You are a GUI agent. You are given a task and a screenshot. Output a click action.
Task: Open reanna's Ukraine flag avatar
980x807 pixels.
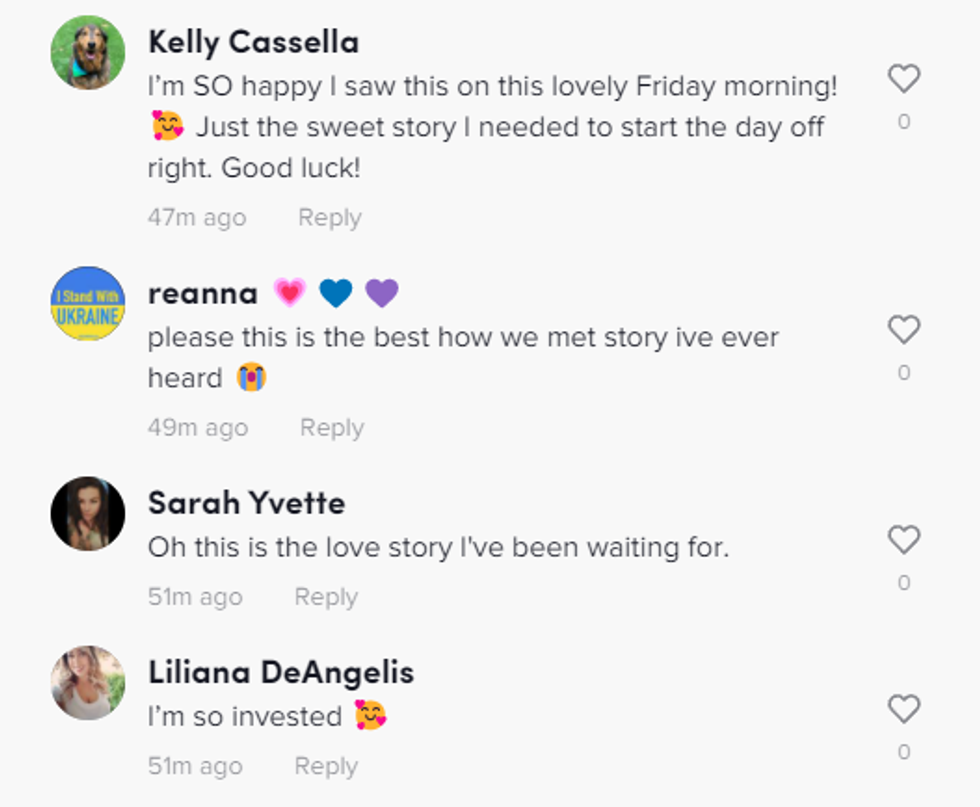click(88, 303)
